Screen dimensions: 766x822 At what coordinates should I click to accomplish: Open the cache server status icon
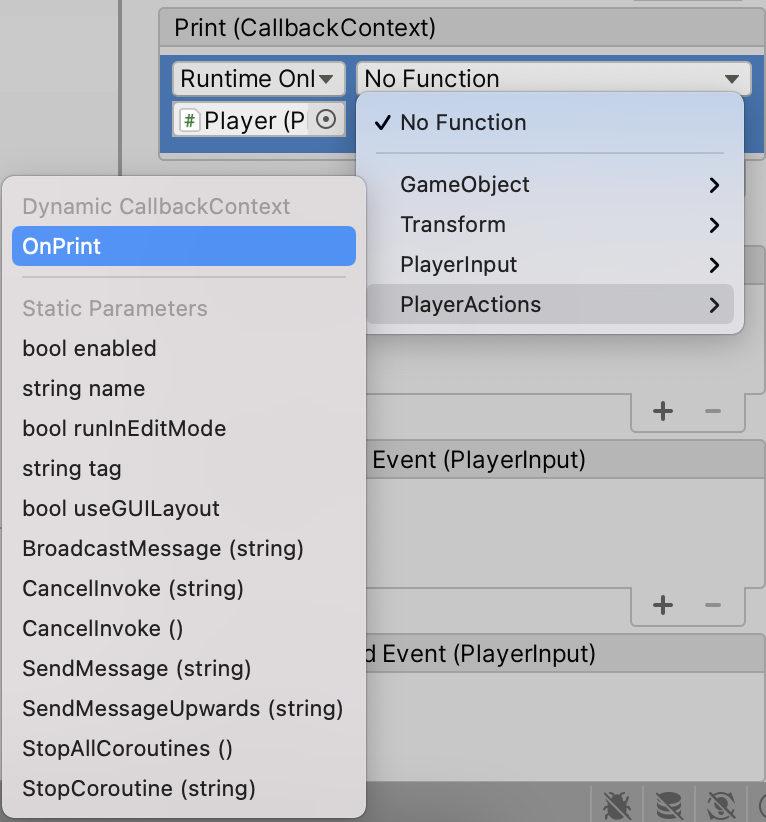(x=668, y=805)
